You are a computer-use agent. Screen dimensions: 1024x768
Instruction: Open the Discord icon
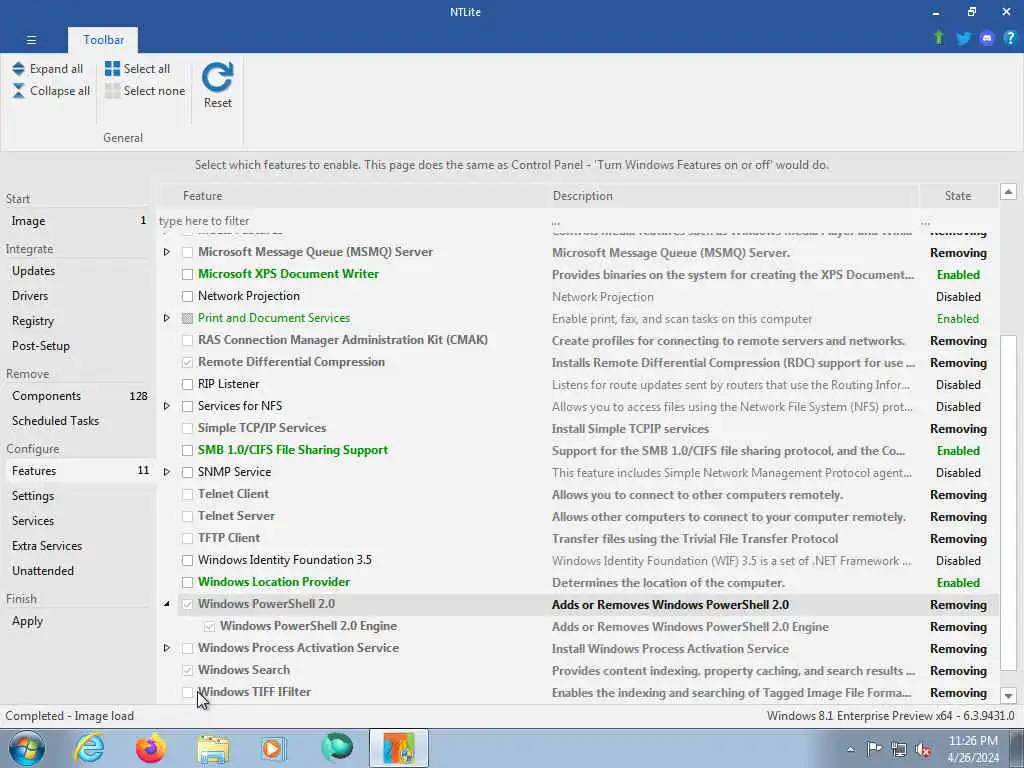(987, 38)
